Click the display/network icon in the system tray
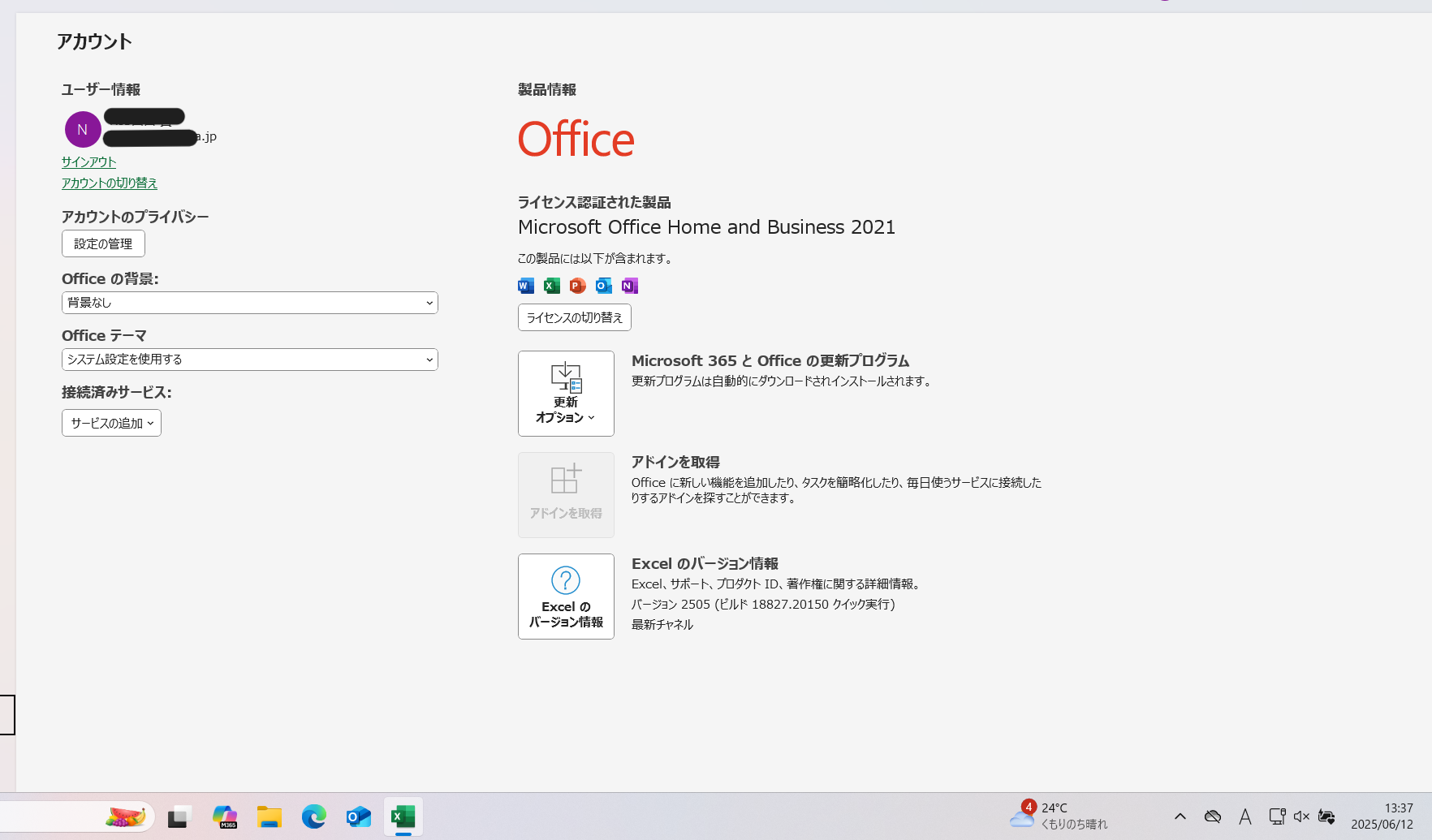This screenshot has height=840, width=1432. click(1277, 816)
